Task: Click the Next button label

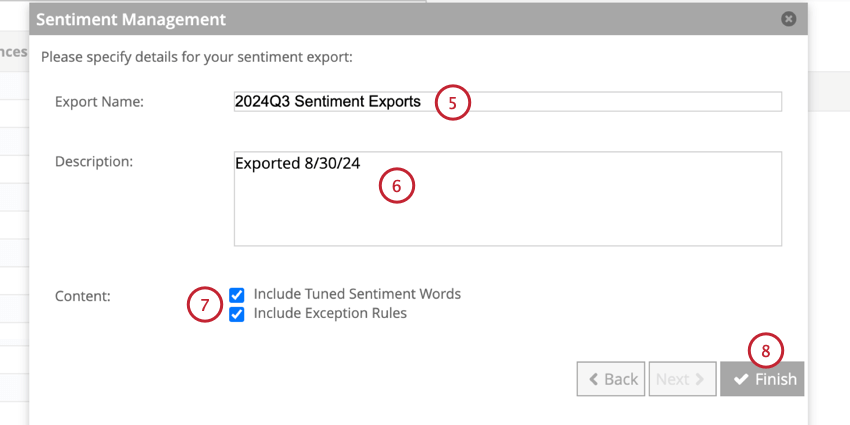Action: [673, 379]
